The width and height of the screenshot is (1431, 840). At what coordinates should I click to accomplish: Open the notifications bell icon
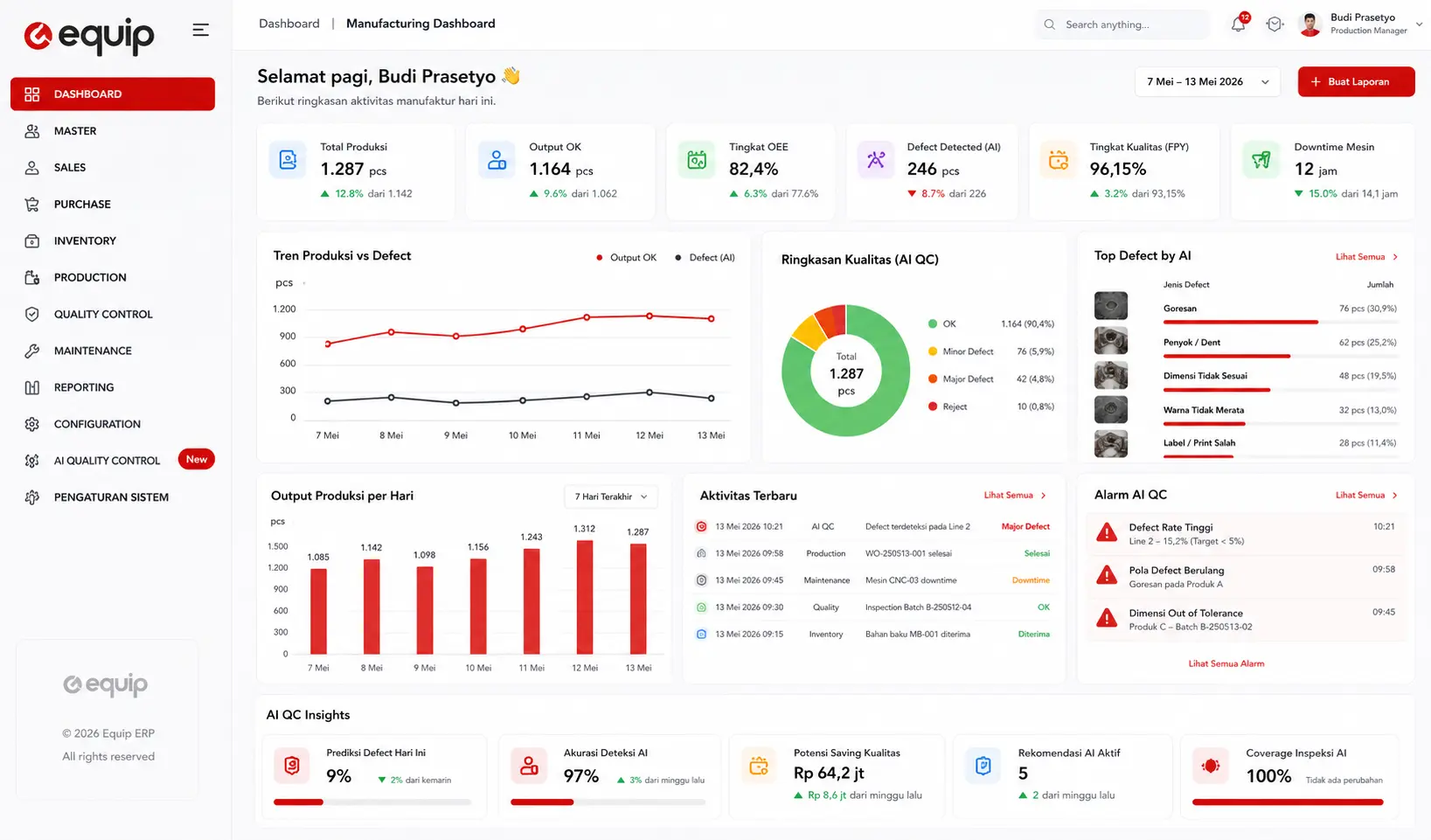1238,24
